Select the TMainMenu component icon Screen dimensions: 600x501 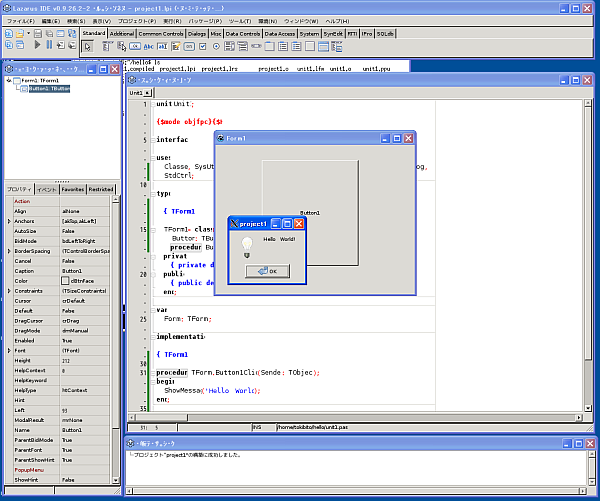(x=107, y=47)
